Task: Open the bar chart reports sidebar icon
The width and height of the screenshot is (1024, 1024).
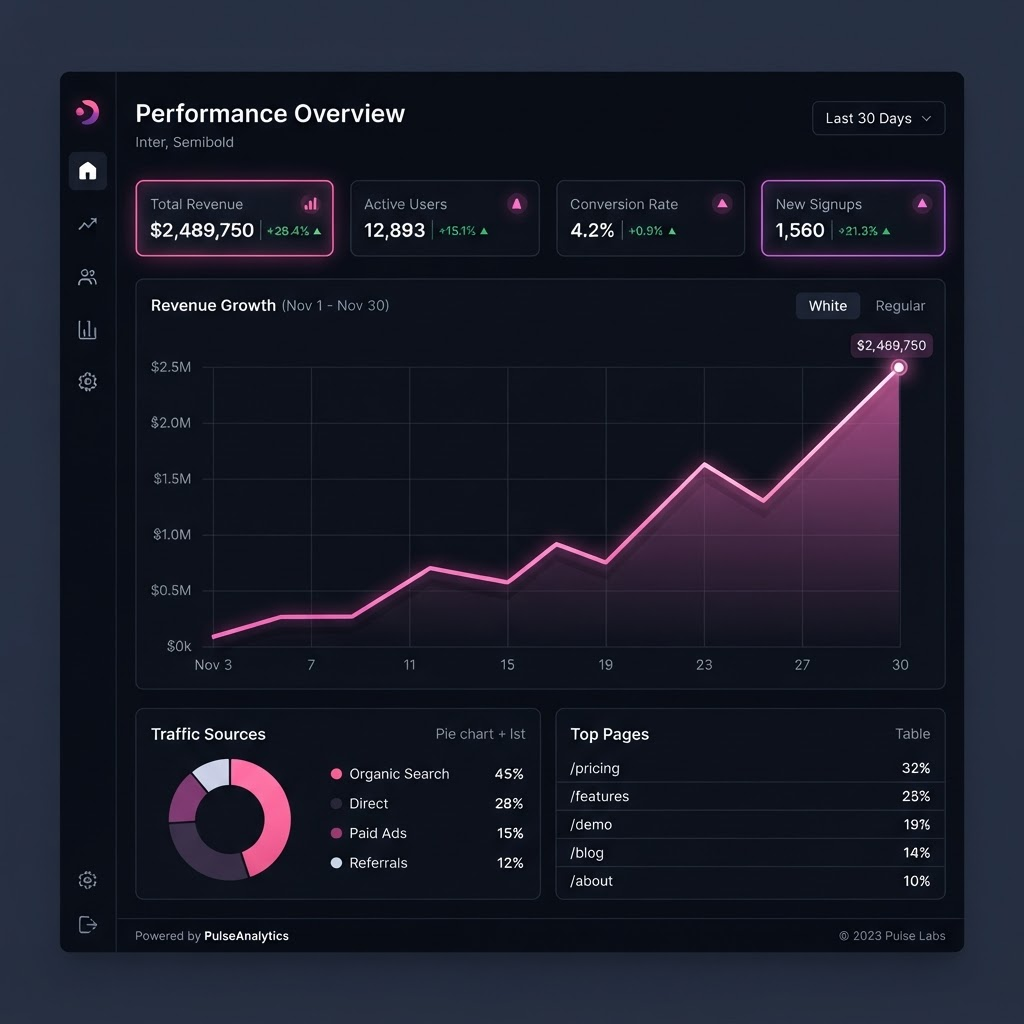Action: pos(88,330)
